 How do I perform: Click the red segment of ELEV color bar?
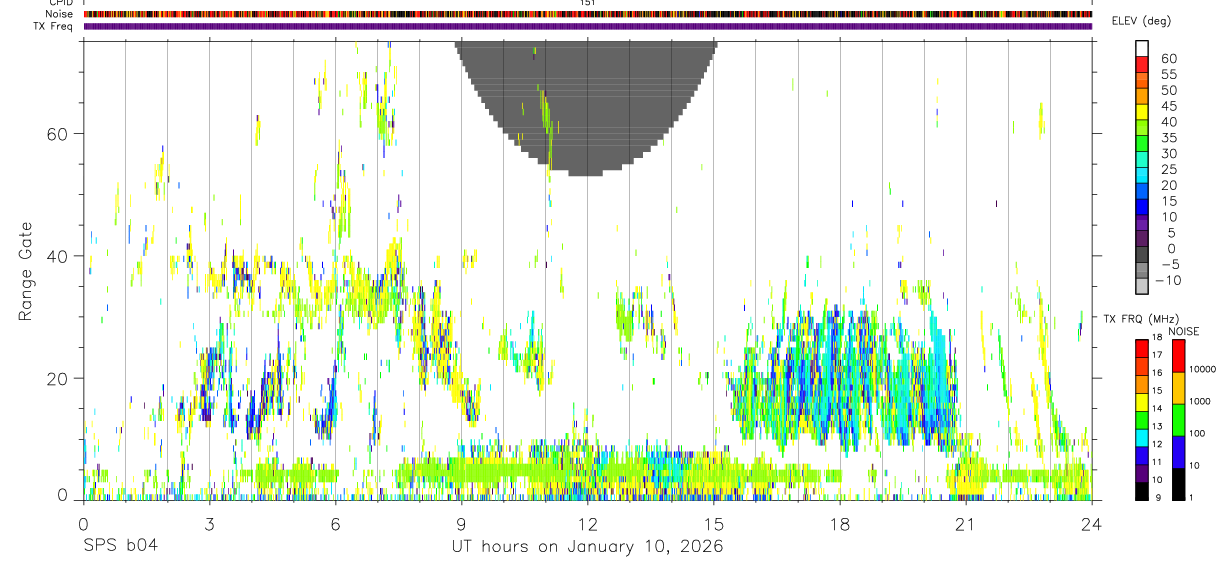pos(1142,65)
